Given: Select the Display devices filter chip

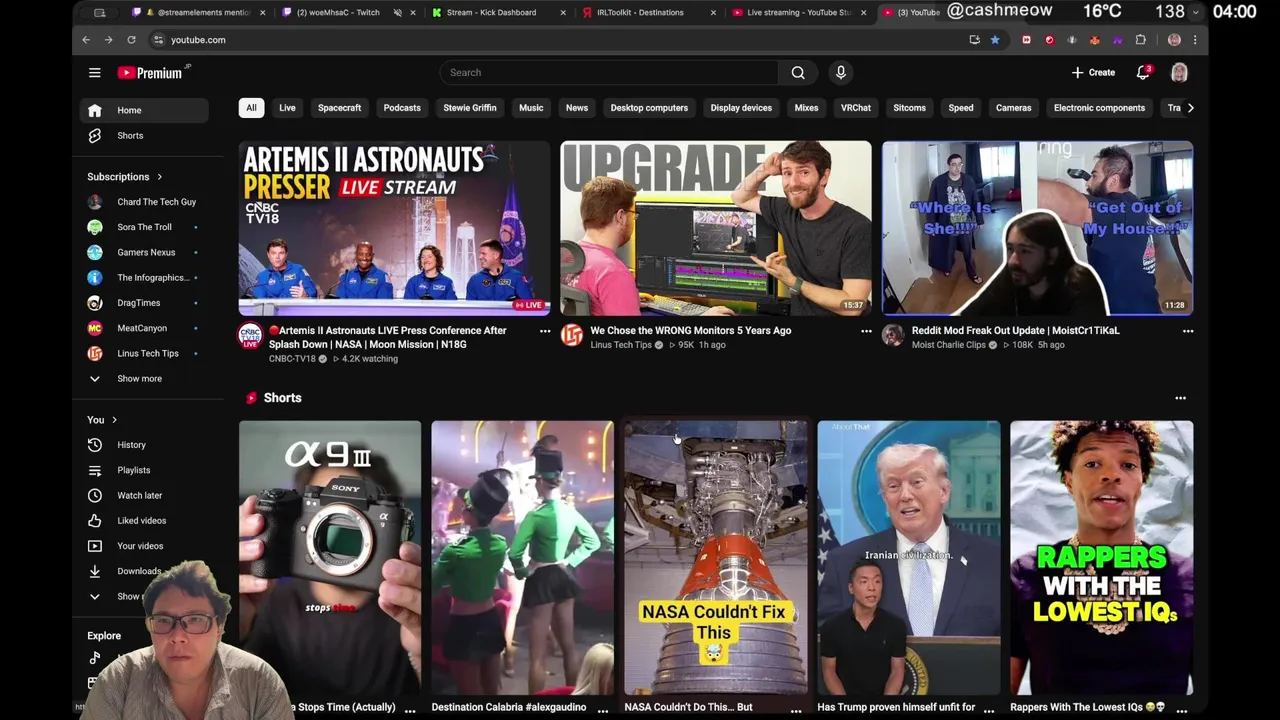Looking at the screenshot, I should click(741, 108).
